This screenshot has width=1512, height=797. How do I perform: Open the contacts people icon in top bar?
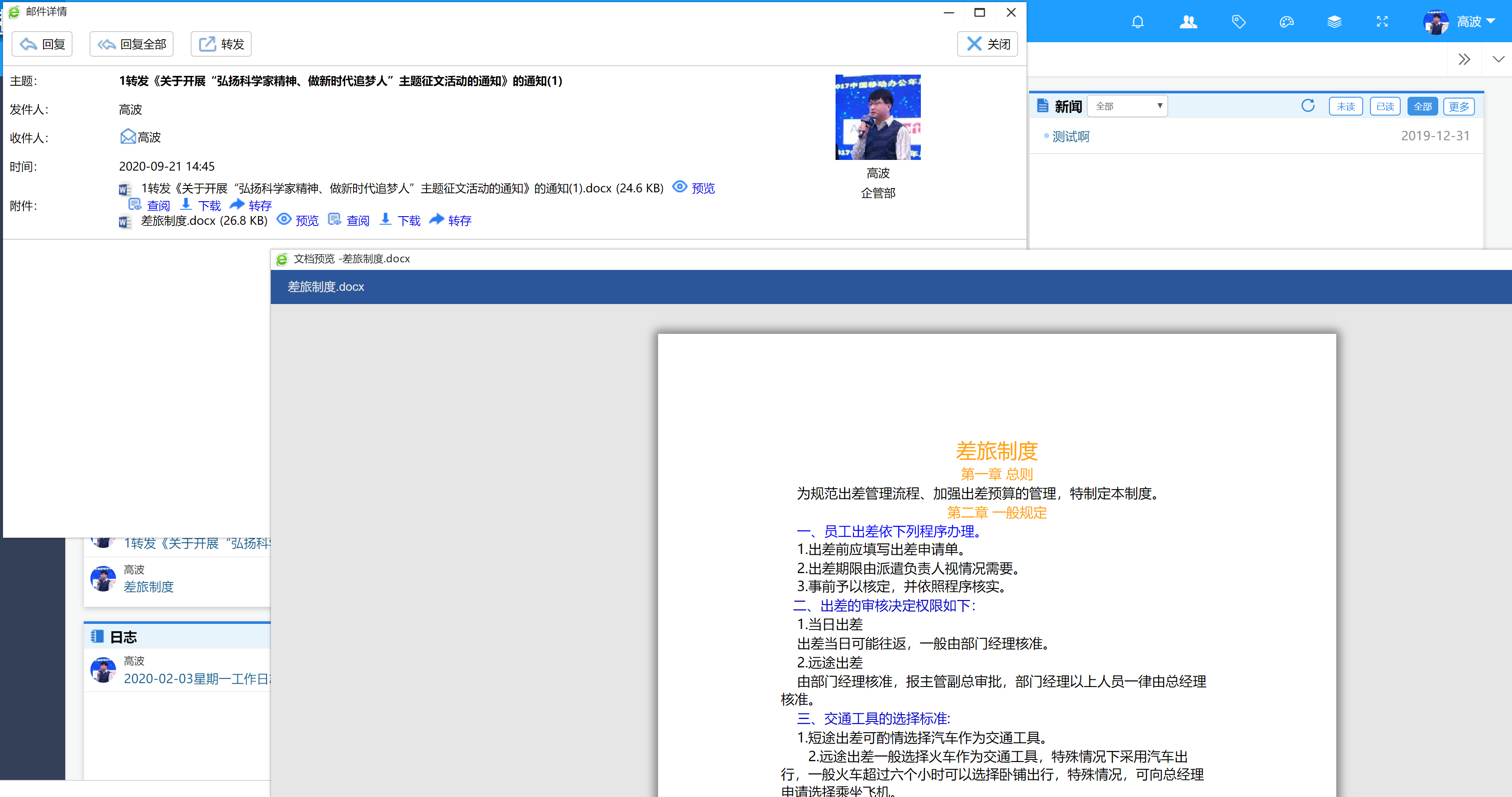(x=1189, y=22)
